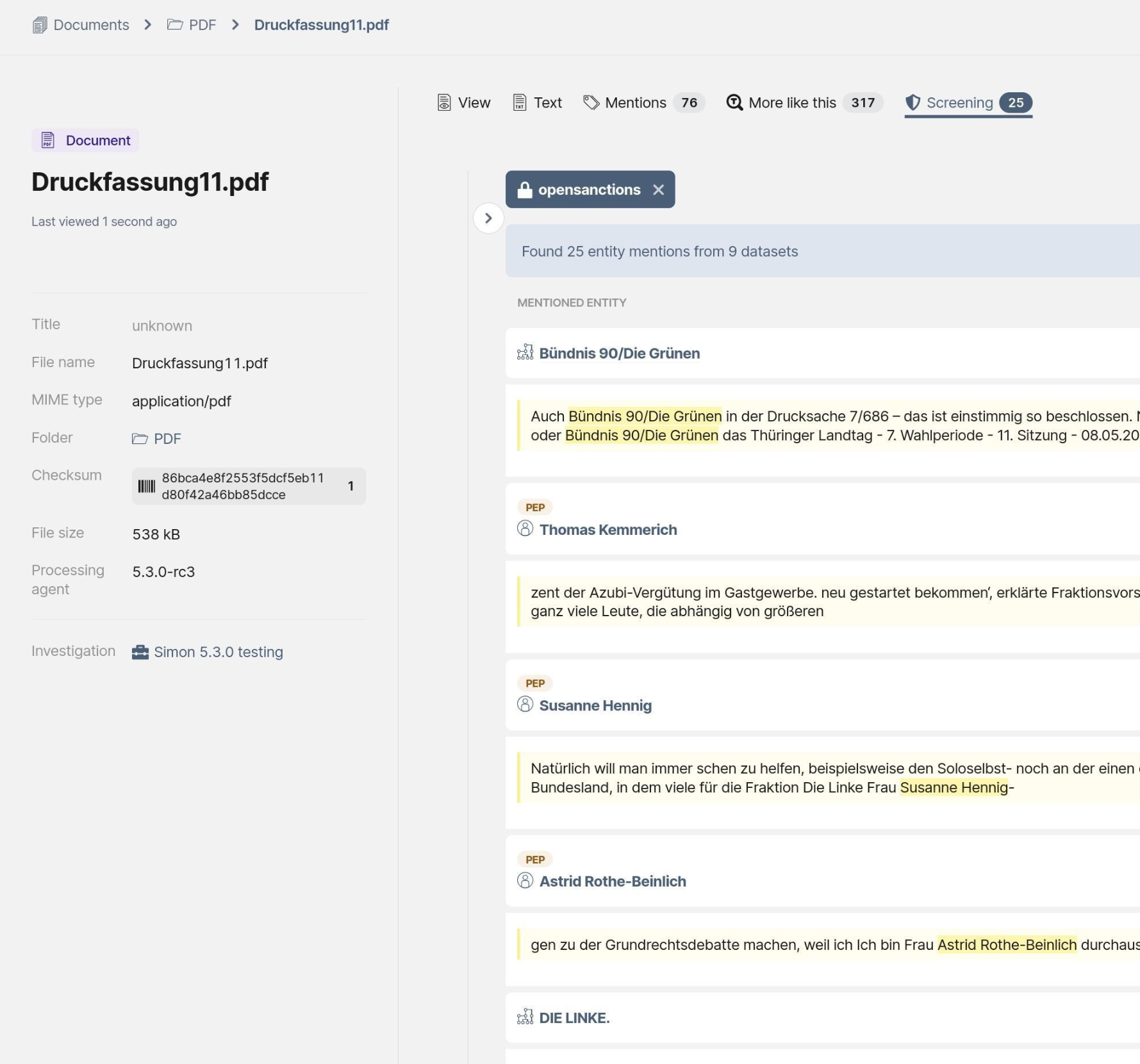Click the Document badge PDF icon
The image size is (1140, 1064).
[x=47, y=140]
